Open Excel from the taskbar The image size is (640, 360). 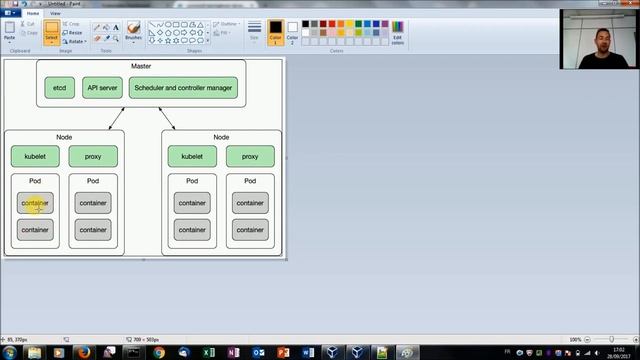209,352
